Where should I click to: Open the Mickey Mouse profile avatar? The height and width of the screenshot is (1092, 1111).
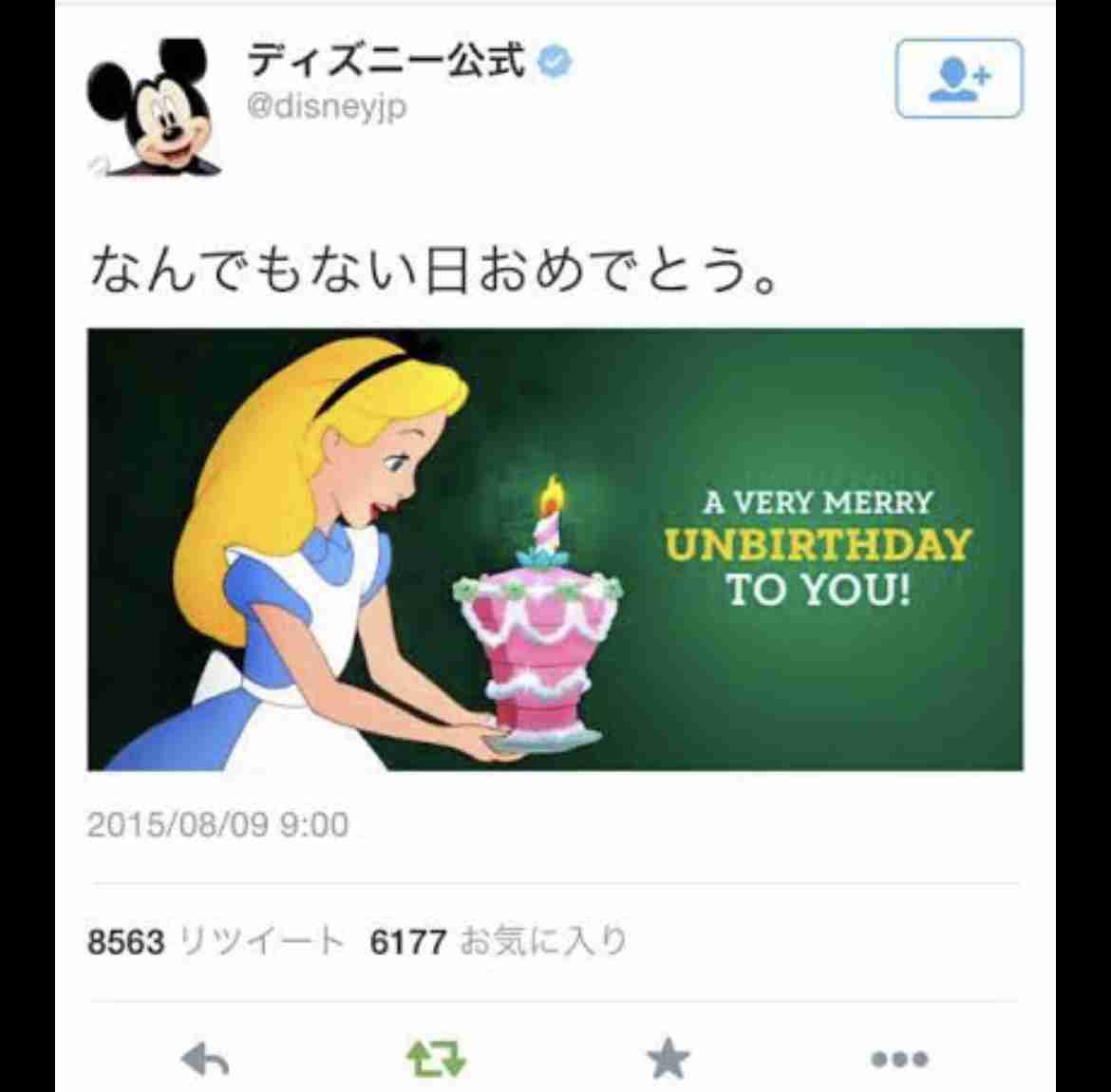(x=154, y=107)
